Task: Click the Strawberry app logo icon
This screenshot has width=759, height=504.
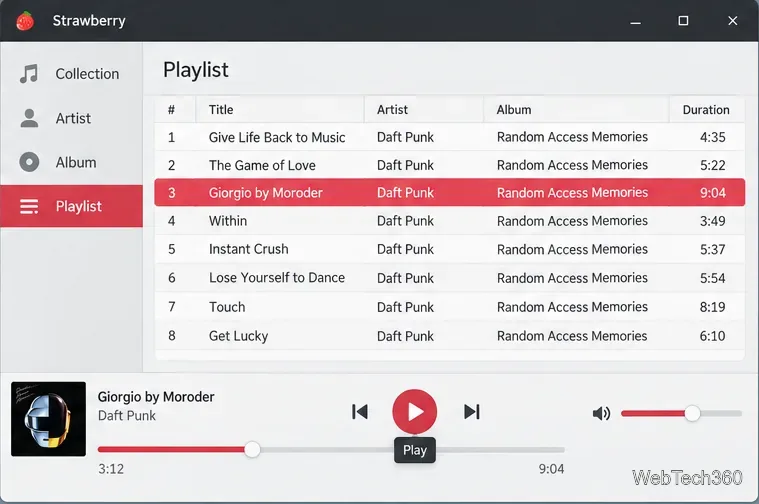Action: [x=25, y=21]
